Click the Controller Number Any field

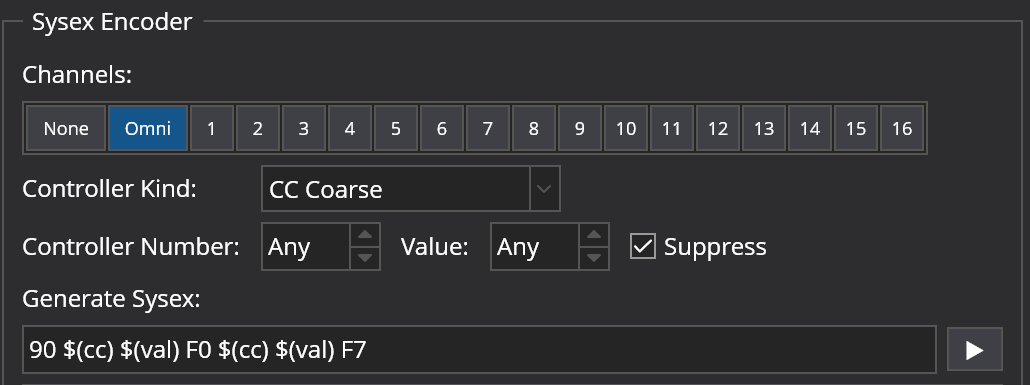(306, 246)
